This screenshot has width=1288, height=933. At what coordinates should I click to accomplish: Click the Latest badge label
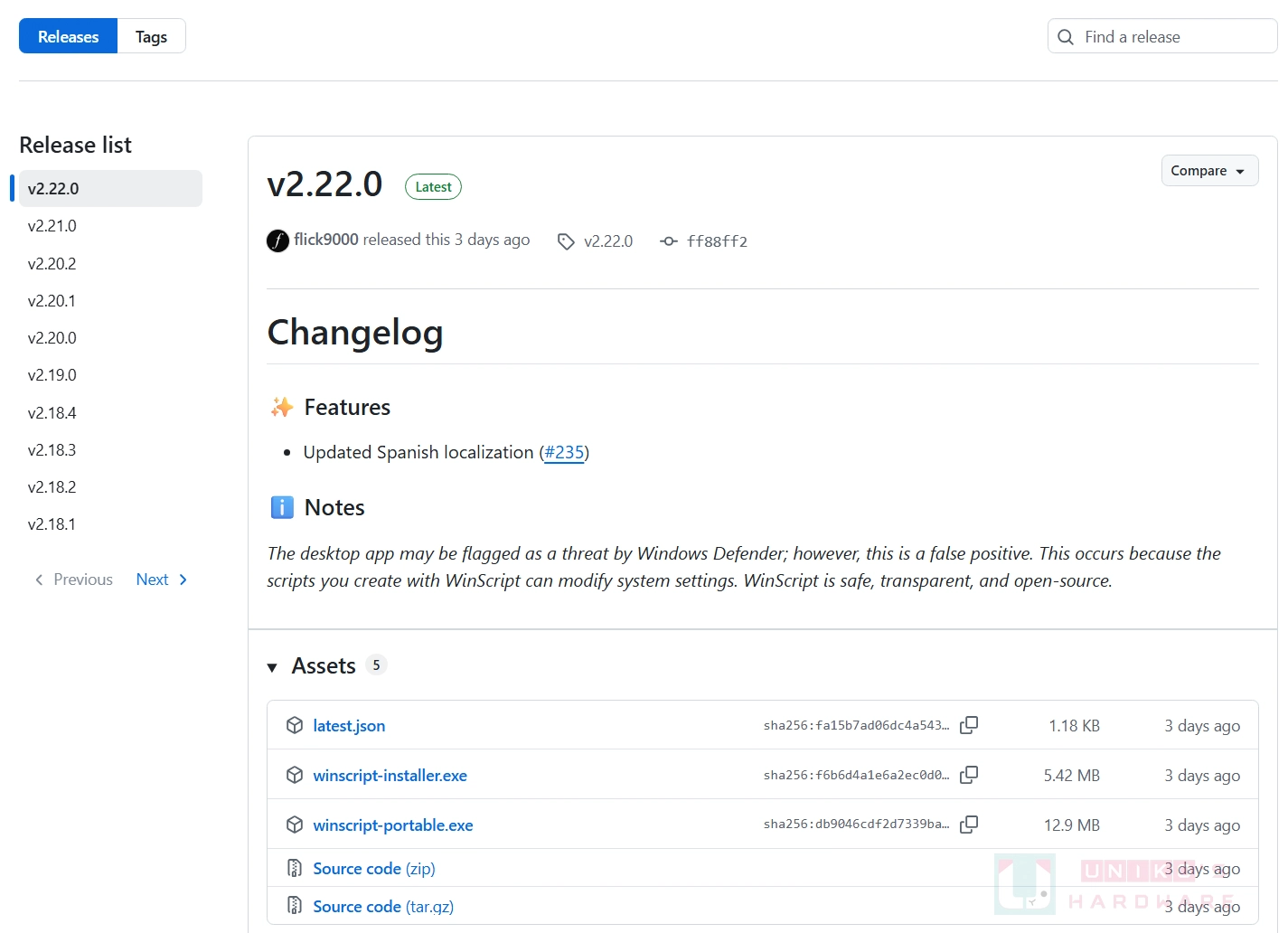click(433, 187)
